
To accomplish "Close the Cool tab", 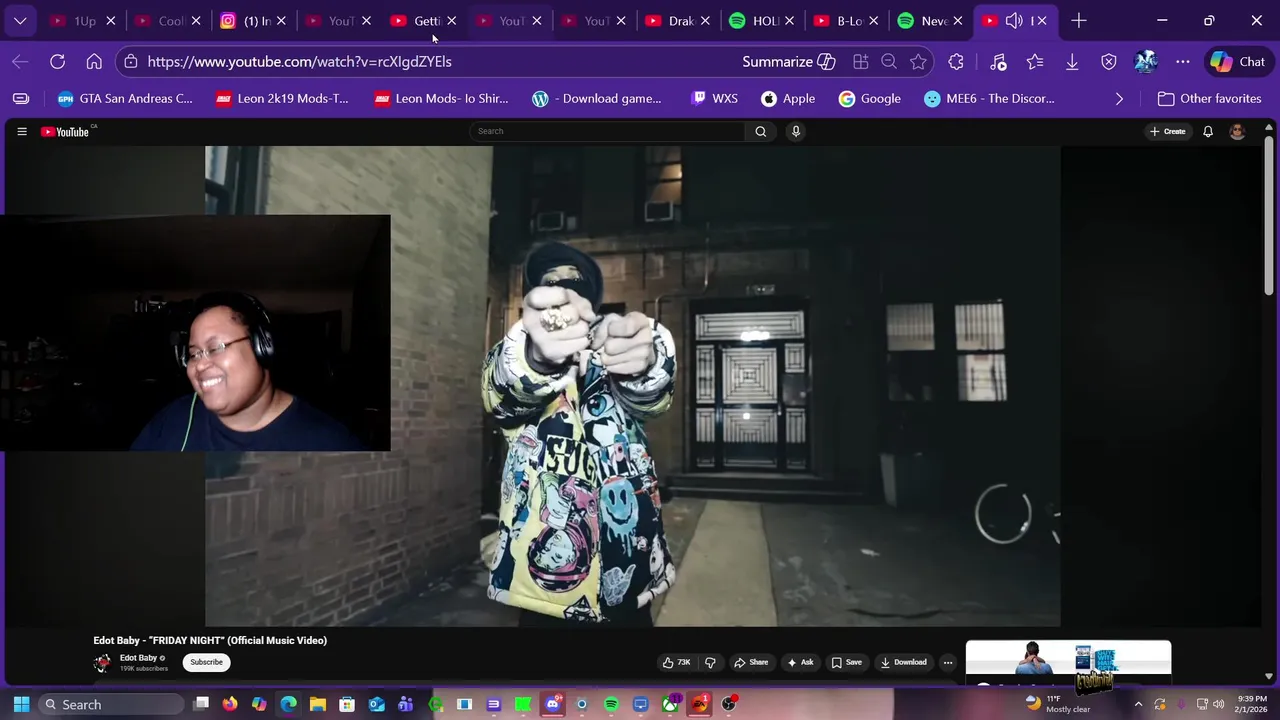I will pos(196,21).
